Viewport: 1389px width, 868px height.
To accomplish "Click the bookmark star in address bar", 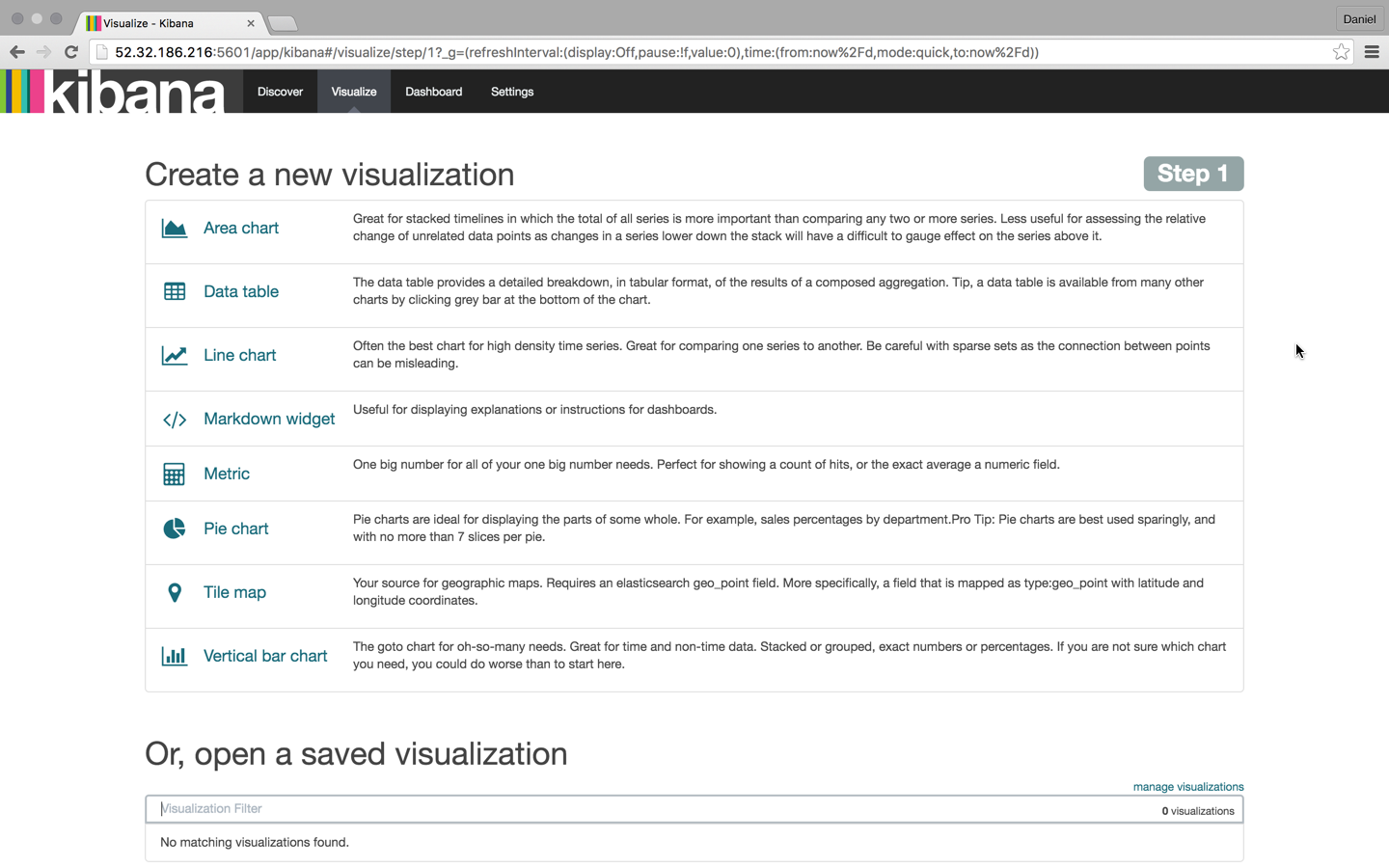I will point(1341,52).
